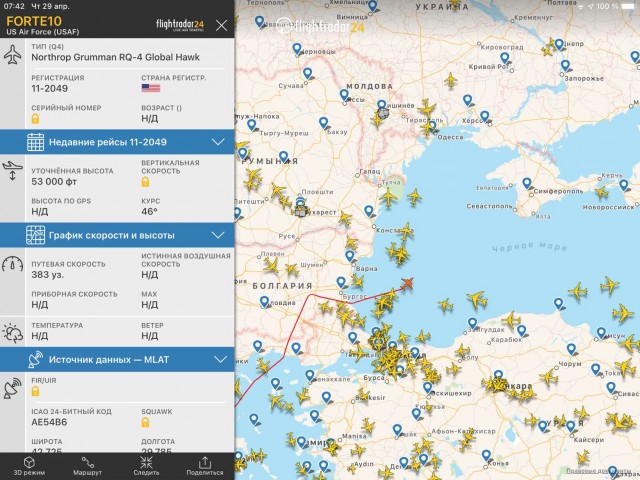This screenshot has height=480, width=640.
Task: Tap the lock icon under Squawk
Action: [x=145, y=422]
